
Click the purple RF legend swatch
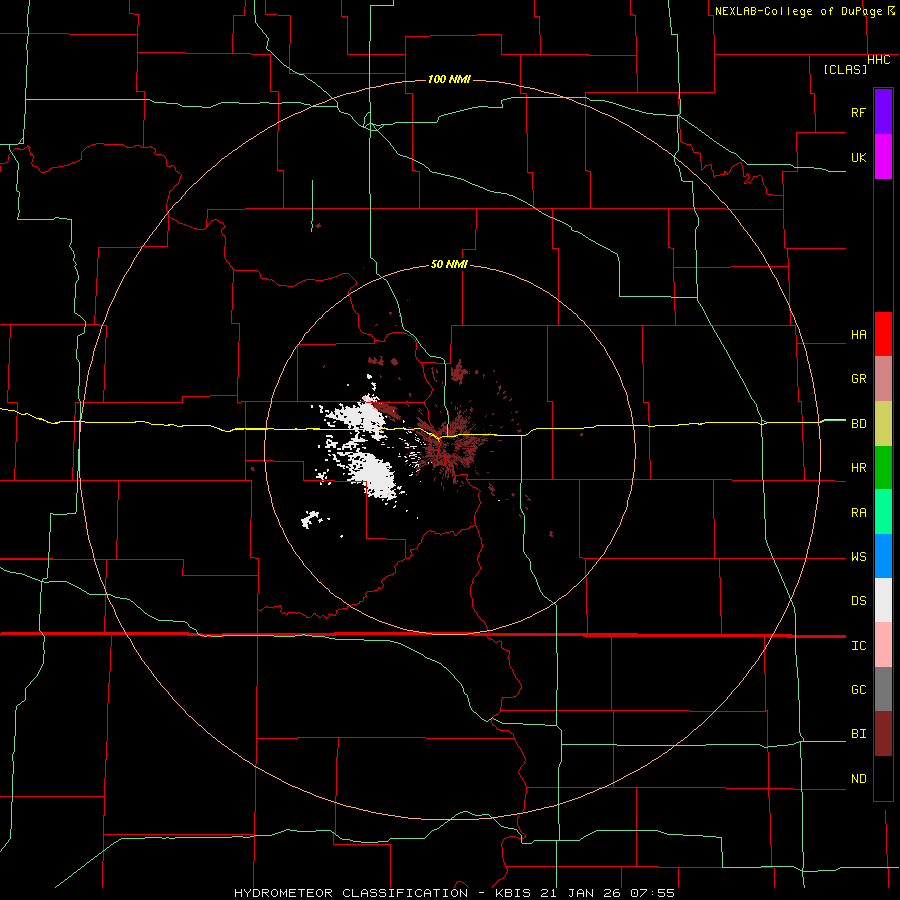[x=883, y=112]
